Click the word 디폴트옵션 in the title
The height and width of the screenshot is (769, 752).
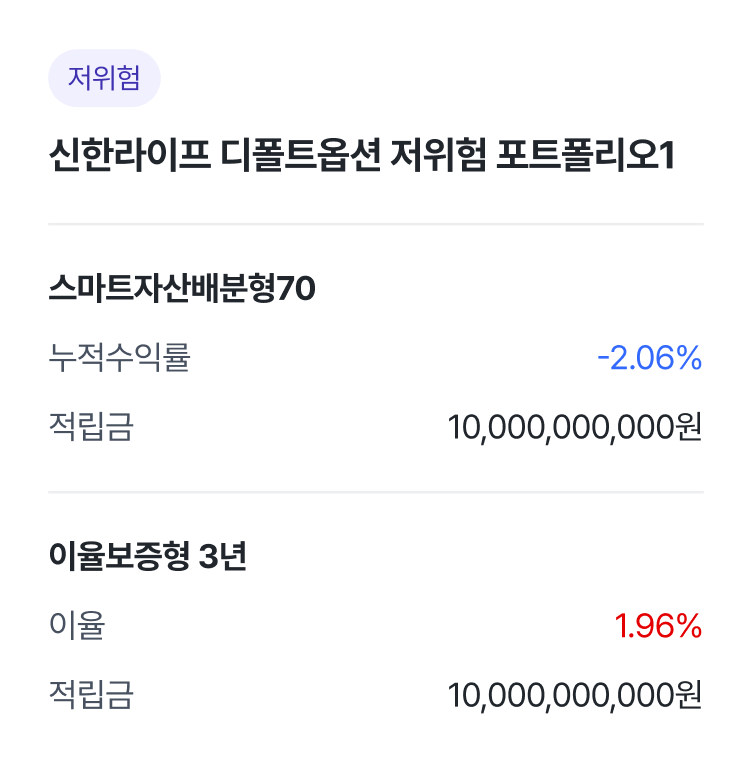click(301, 155)
